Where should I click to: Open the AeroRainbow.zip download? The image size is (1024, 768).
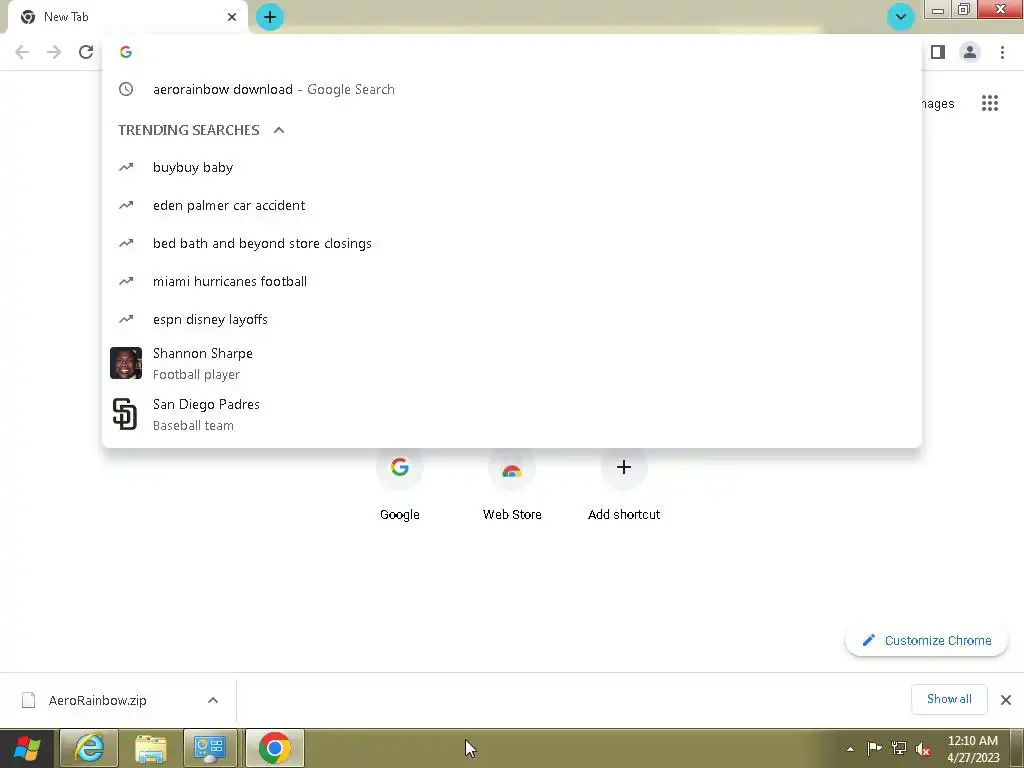[97, 701]
